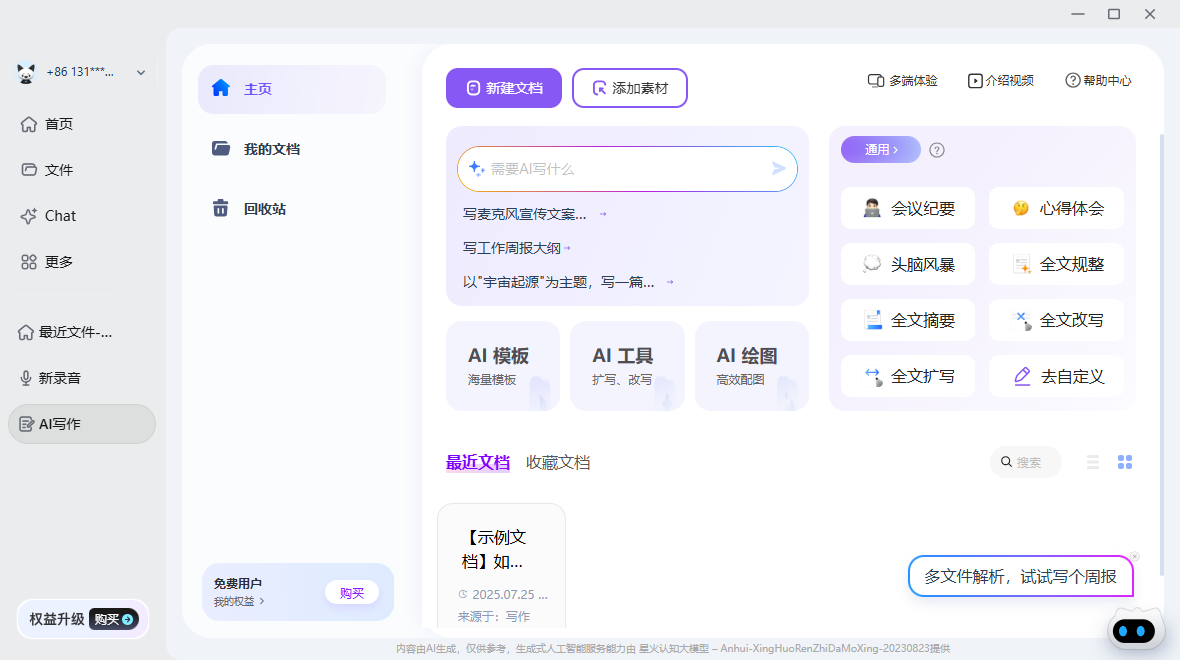
Task: Open 最近文件 in the sidebar
Action: [x=66, y=332]
